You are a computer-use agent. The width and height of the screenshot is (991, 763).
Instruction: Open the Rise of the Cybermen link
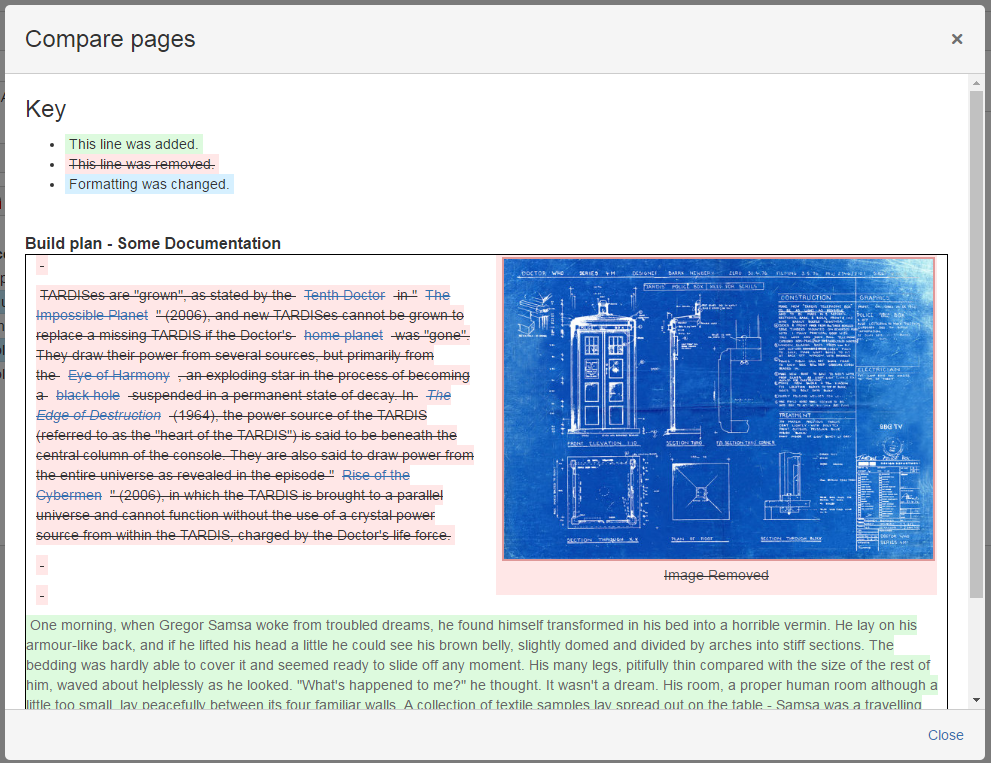(375, 475)
